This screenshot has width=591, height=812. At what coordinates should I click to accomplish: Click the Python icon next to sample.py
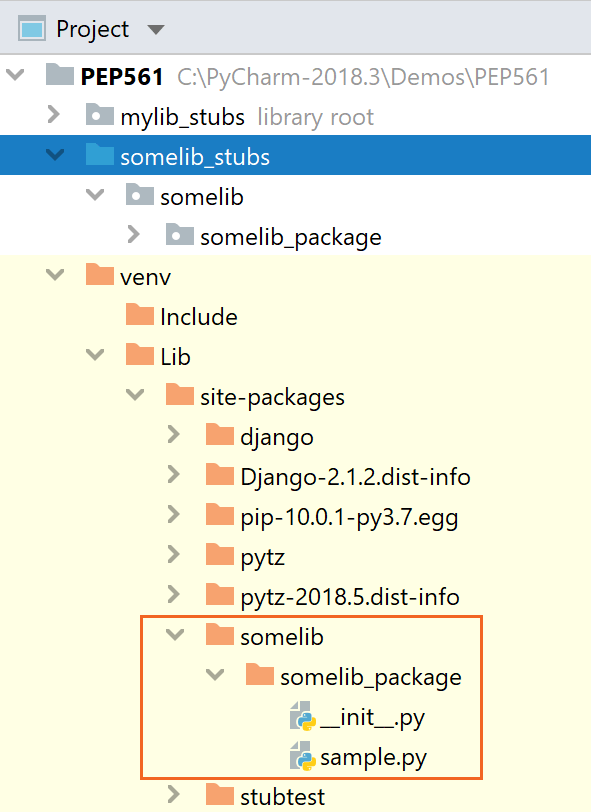(x=305, y=756)
